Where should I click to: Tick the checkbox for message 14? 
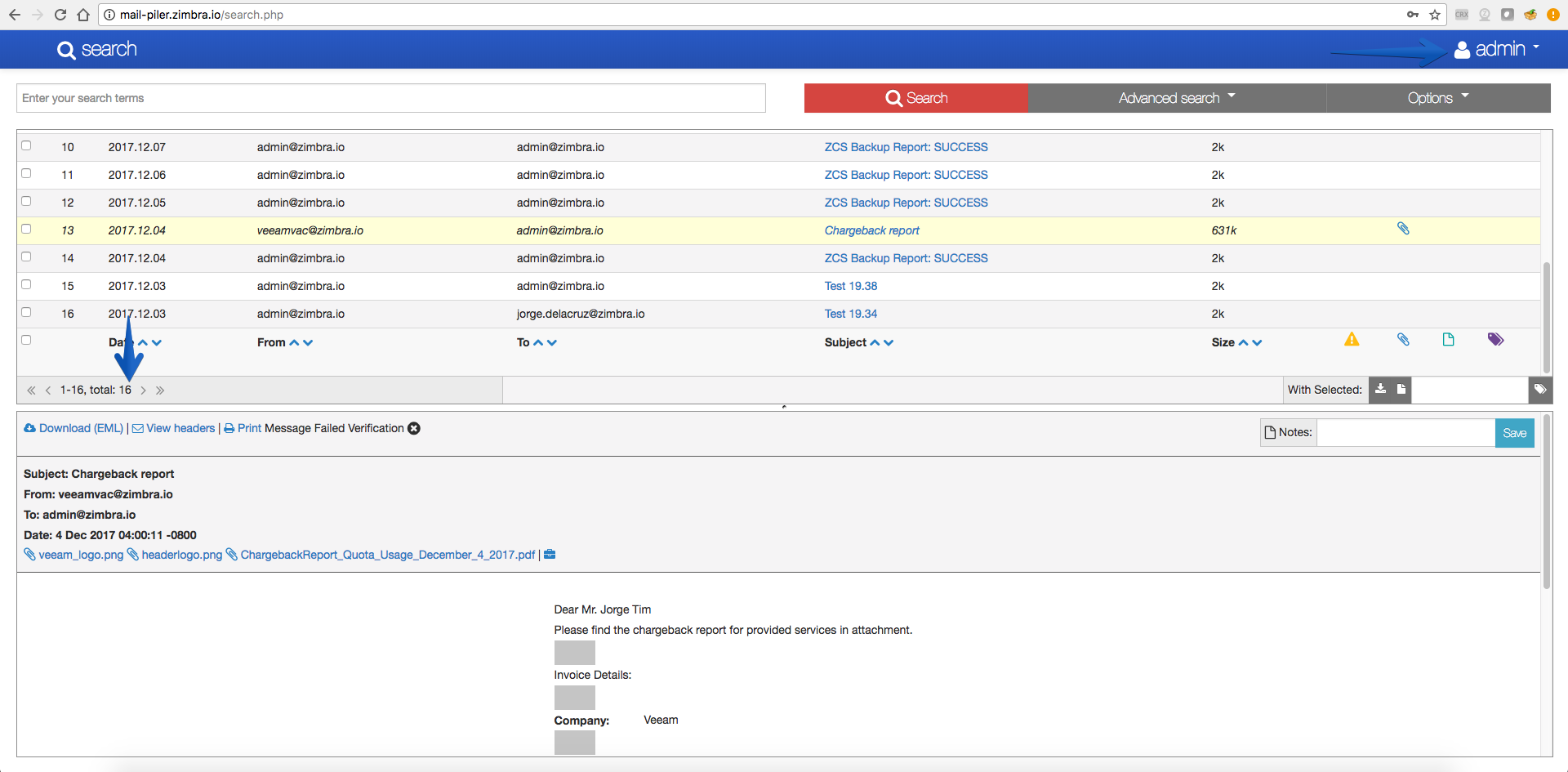(x=26, y=257)
